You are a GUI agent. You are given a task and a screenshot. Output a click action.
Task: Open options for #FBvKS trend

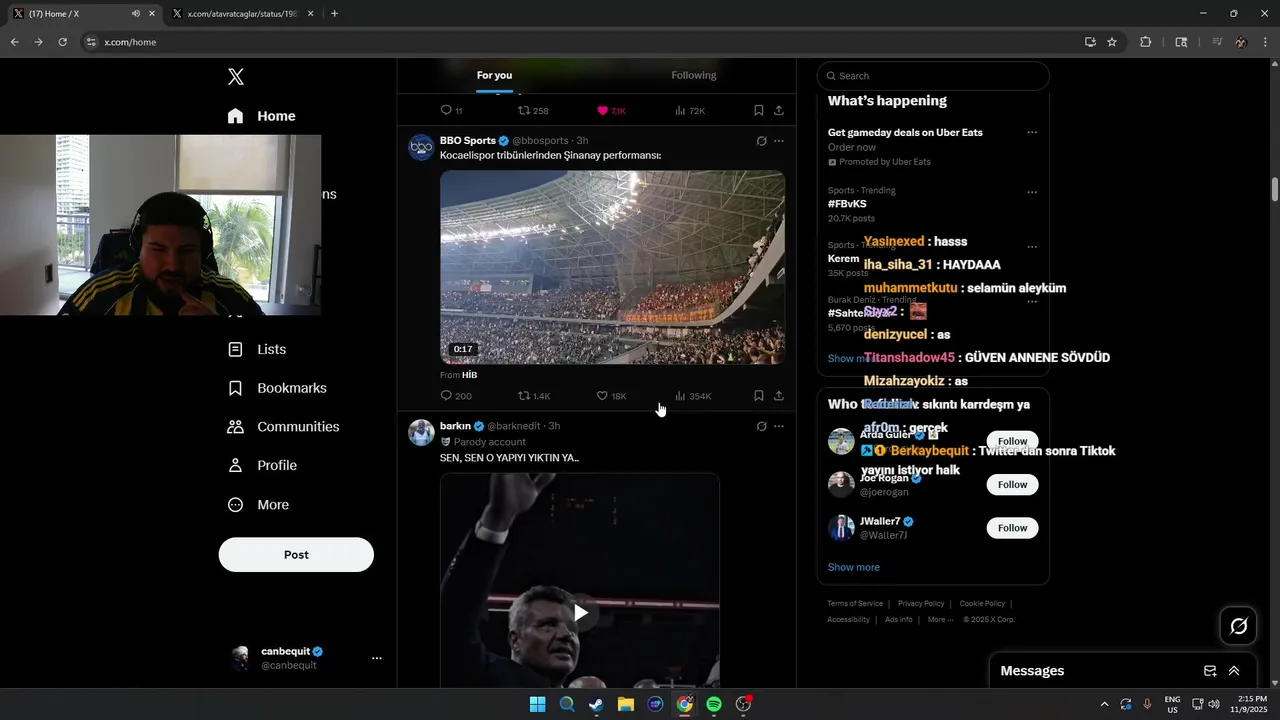1032,192
